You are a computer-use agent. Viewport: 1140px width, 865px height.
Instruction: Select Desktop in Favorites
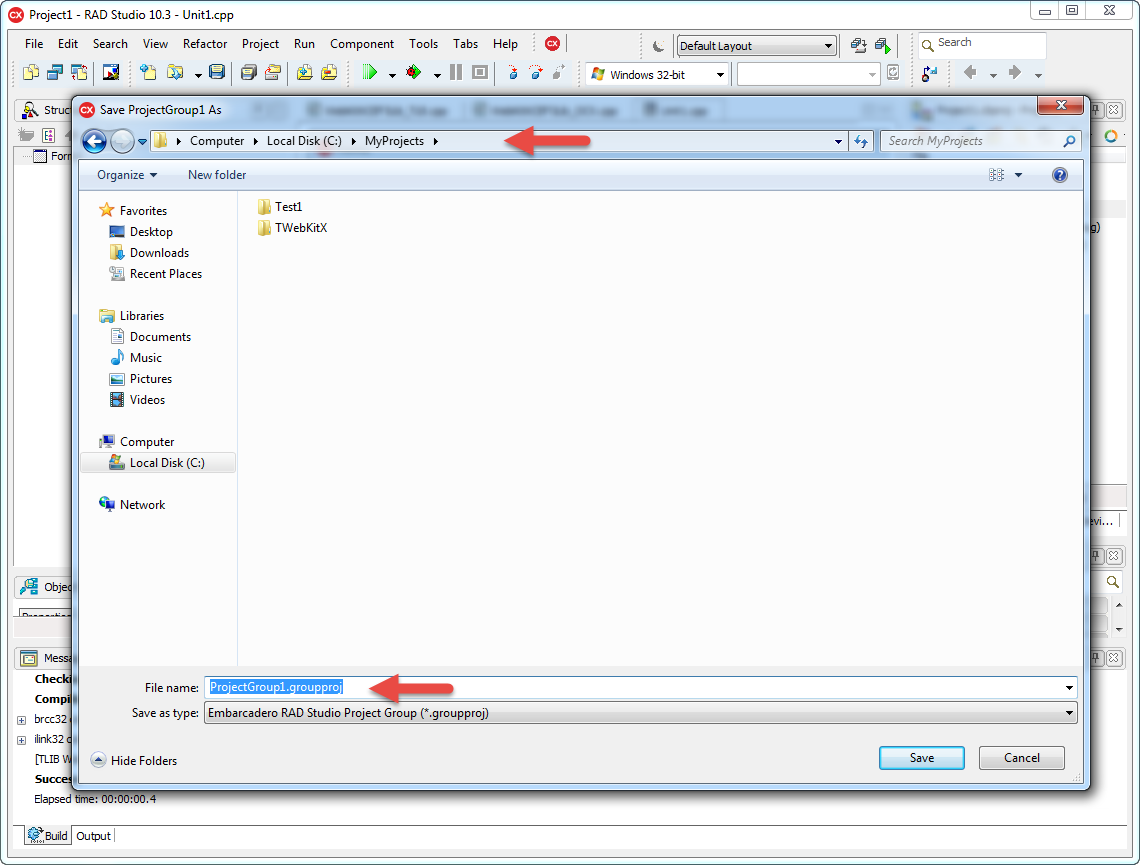141,232
